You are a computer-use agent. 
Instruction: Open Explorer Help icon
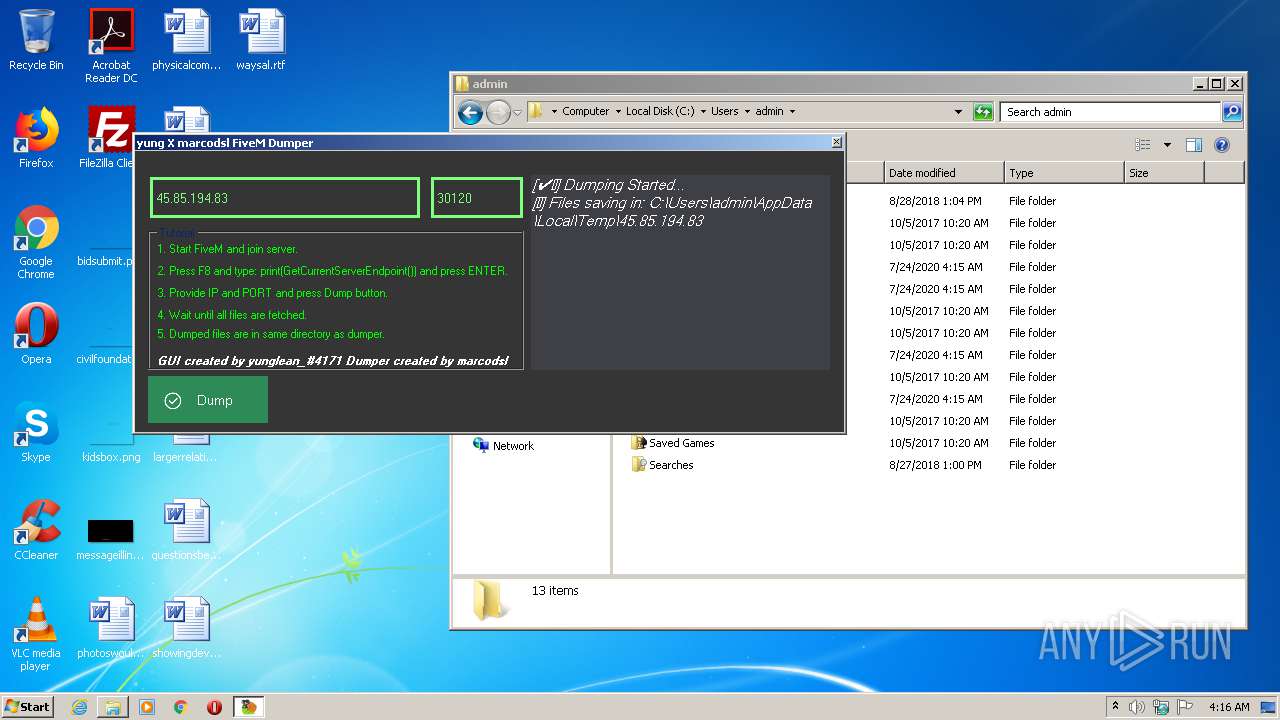click(1221, 145)
